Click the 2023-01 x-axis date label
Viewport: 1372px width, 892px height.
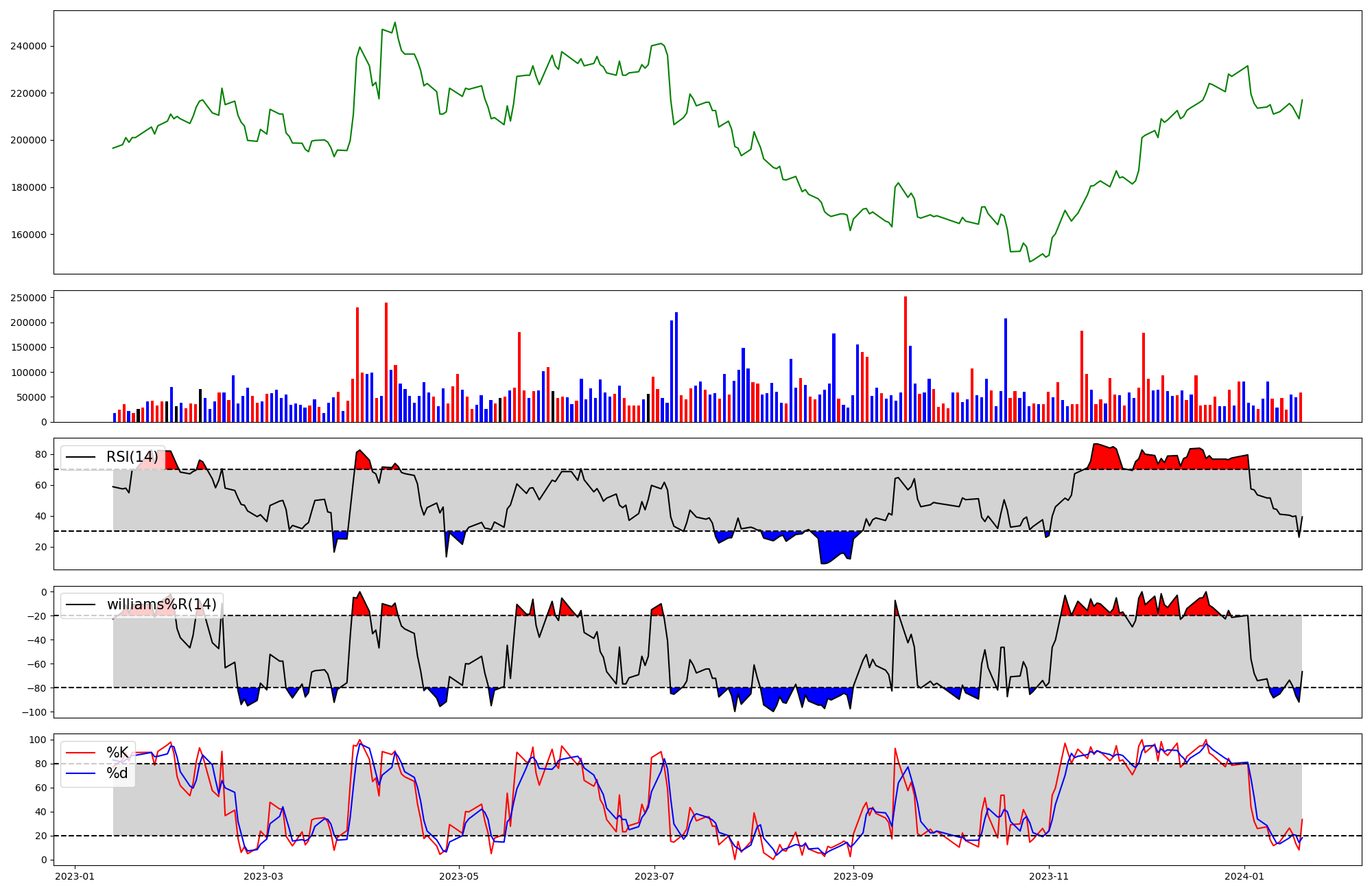coord(75,876)
